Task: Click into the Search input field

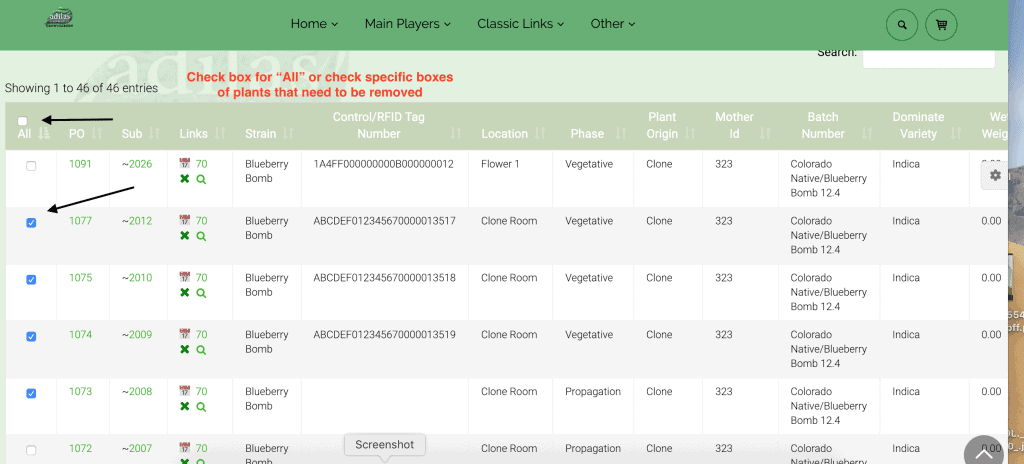Action: tap(929, 57)
